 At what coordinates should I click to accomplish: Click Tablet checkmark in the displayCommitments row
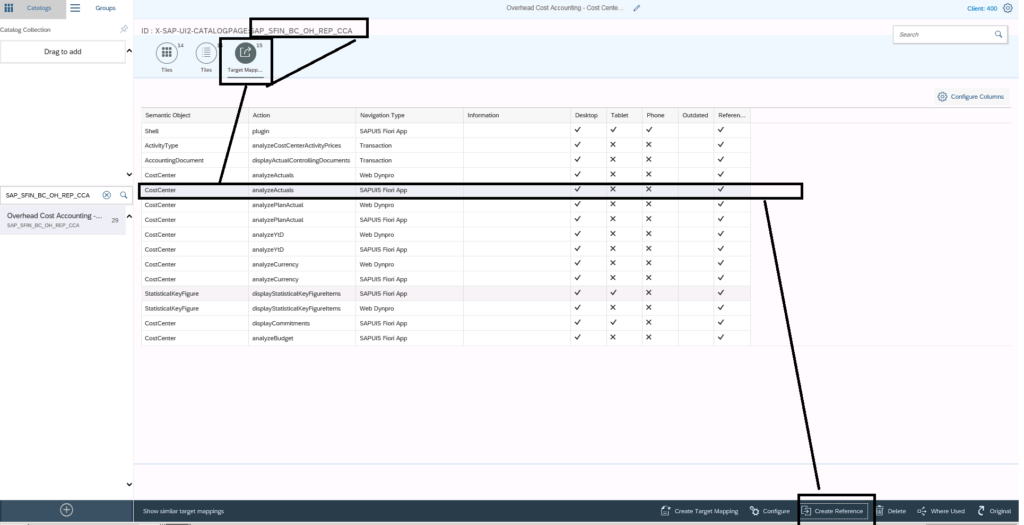point(613,323)
